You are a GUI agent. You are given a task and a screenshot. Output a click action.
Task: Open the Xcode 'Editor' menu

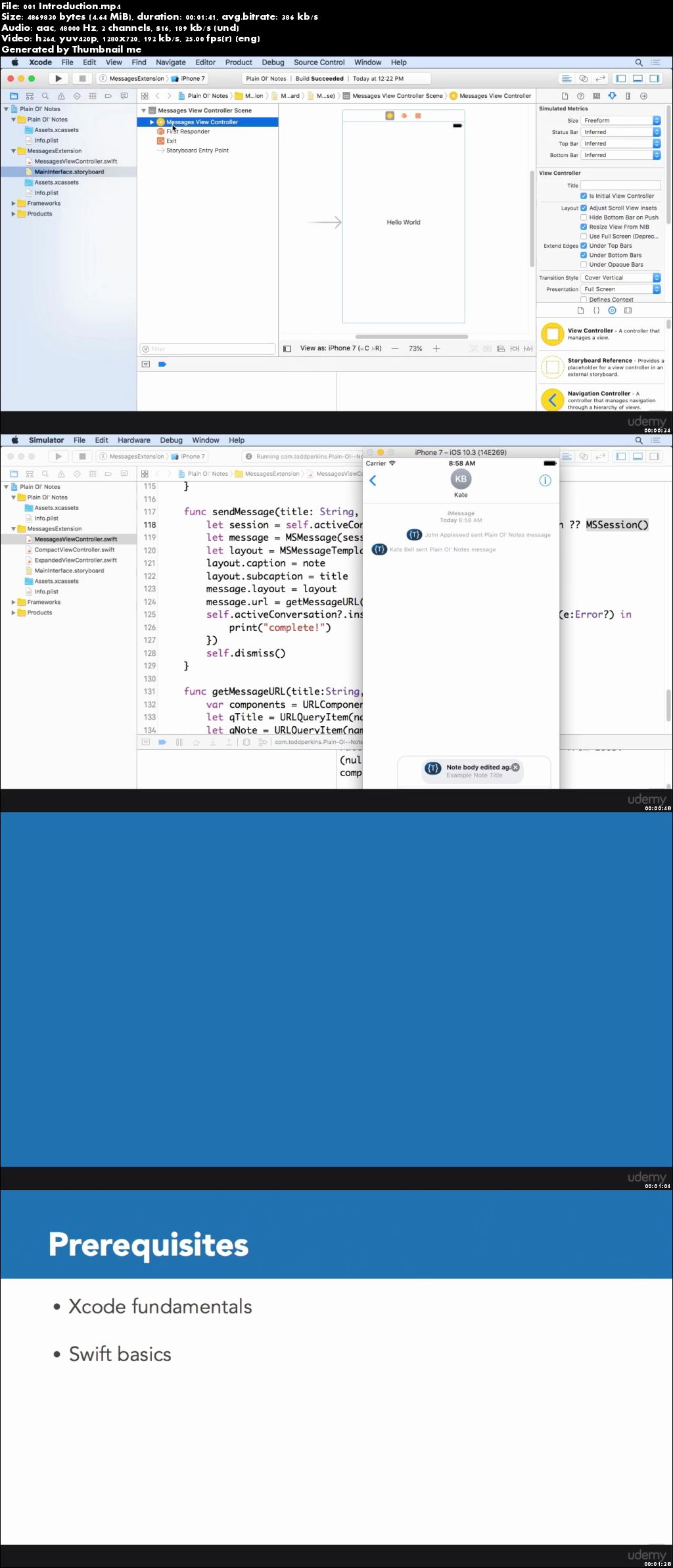point(205,62)
